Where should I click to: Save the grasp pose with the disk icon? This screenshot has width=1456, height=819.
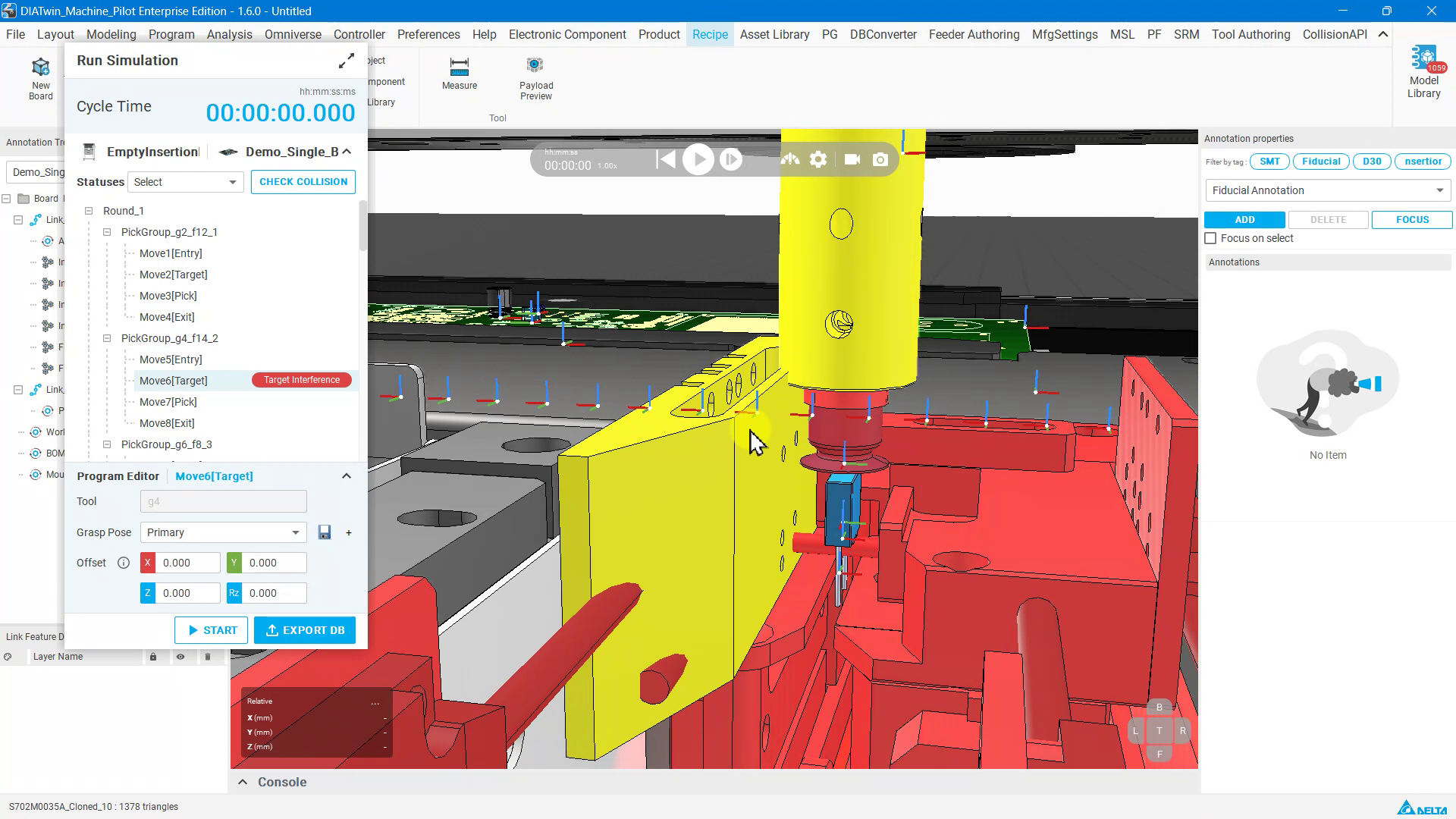(325, 532)
